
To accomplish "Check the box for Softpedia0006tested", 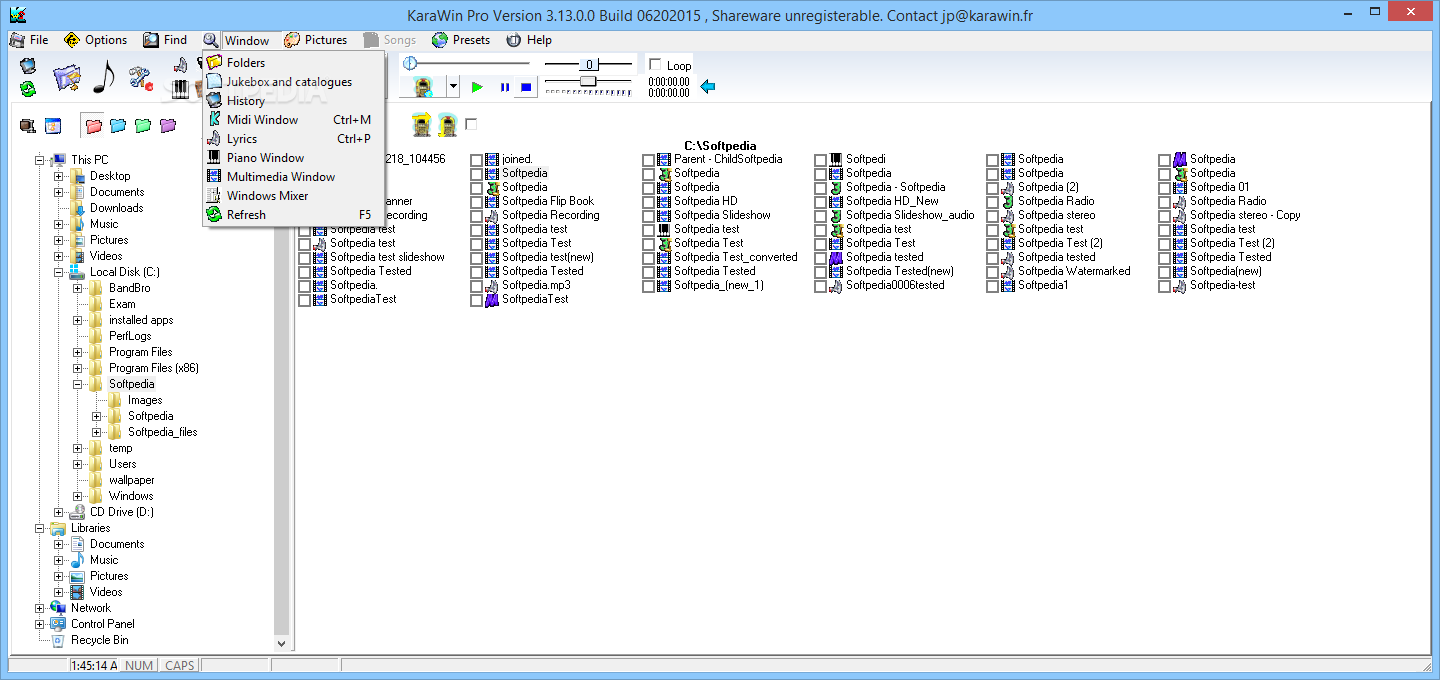I will coord(820,286).
